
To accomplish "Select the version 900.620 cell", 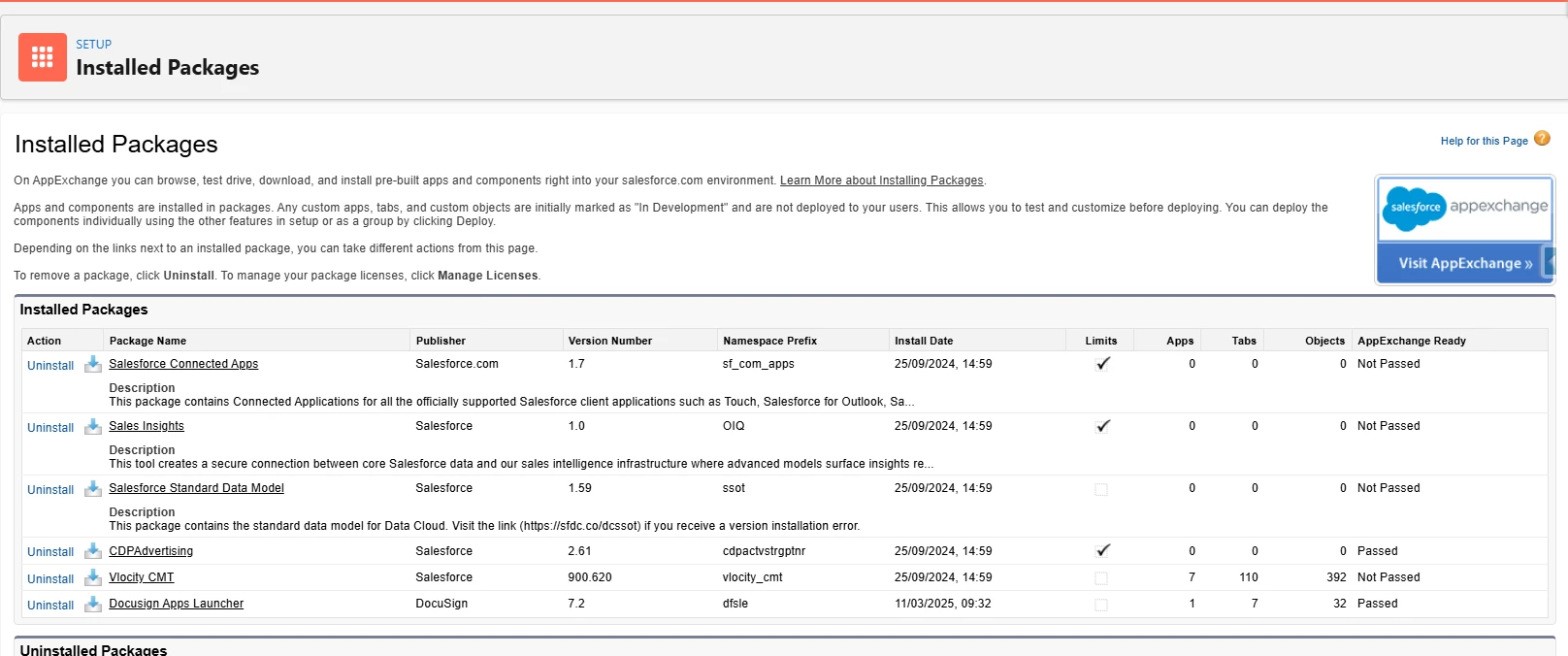I will (590, 577).
